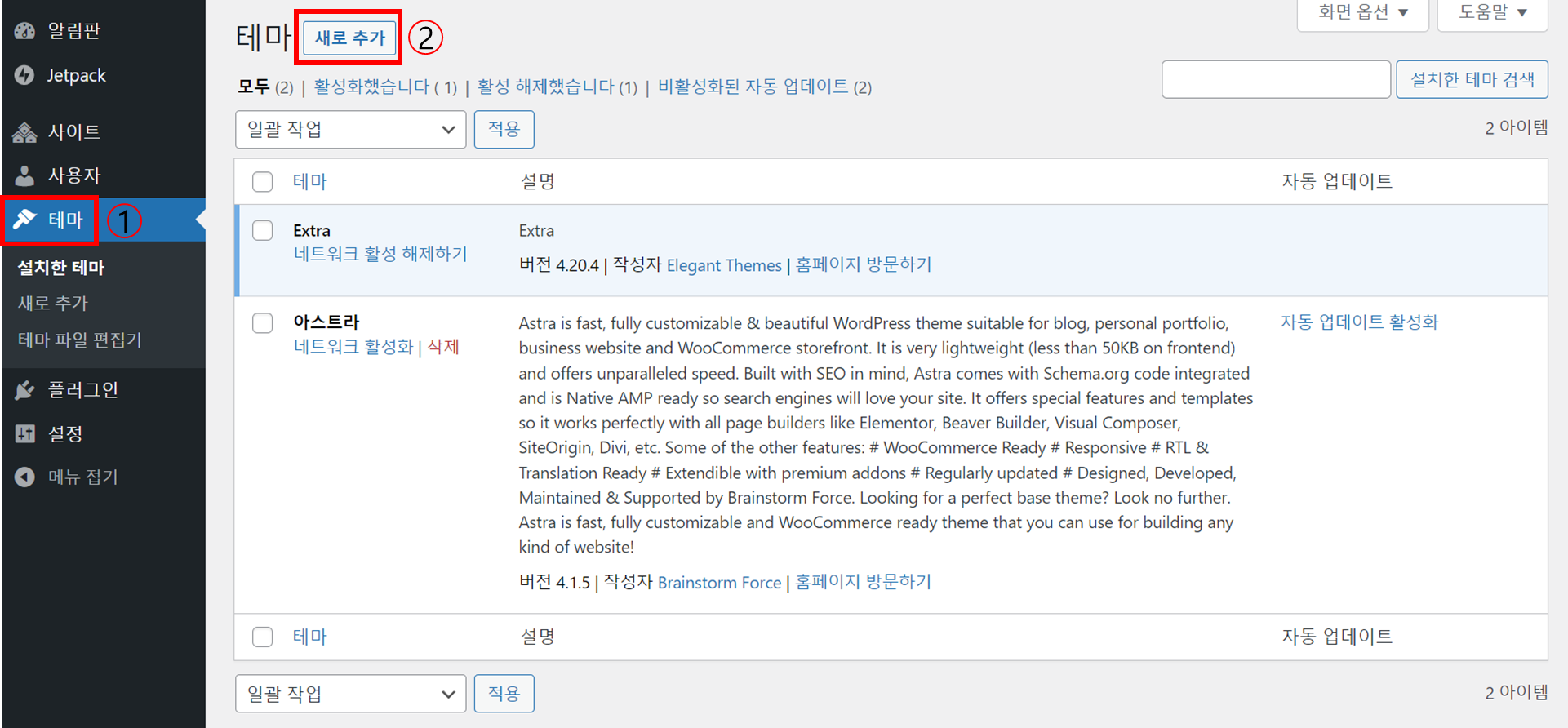The width and height of the screenshot is (1568, 728).
Task: Filter by 모두 (2) themes
Action: [265, 87]
